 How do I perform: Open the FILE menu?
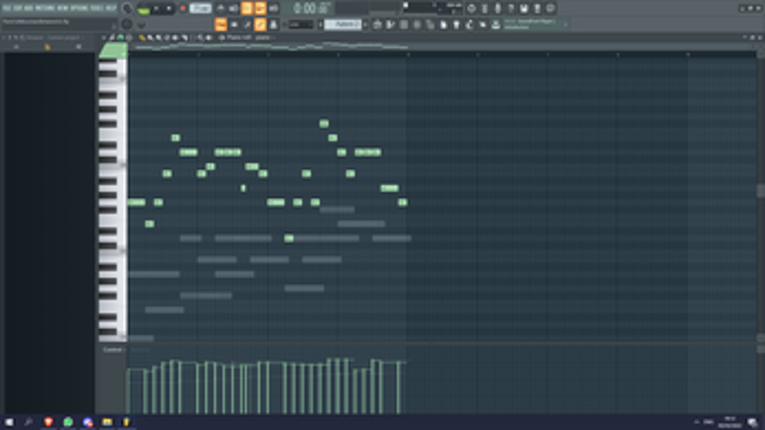pyautogui.click(x=7, y=8)
